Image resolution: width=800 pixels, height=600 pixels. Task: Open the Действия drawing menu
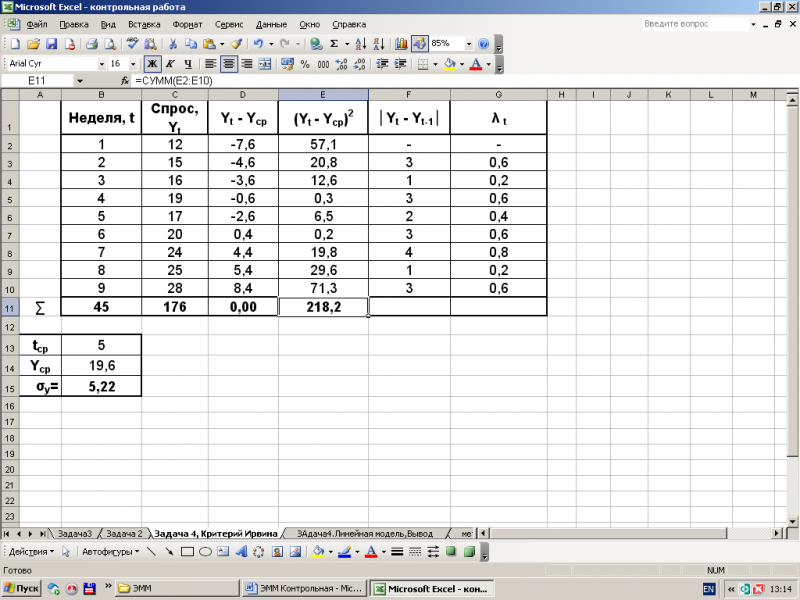coord(31,552)
